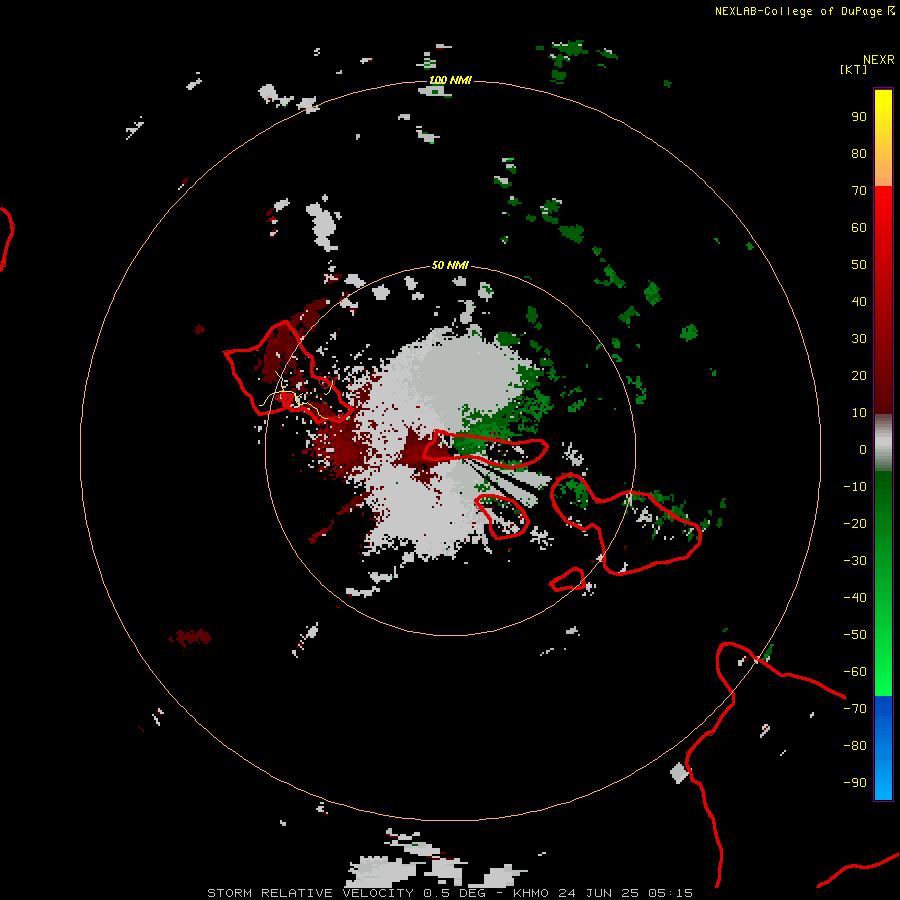Click the 0 value on the velocity scale

coord(863,449)
